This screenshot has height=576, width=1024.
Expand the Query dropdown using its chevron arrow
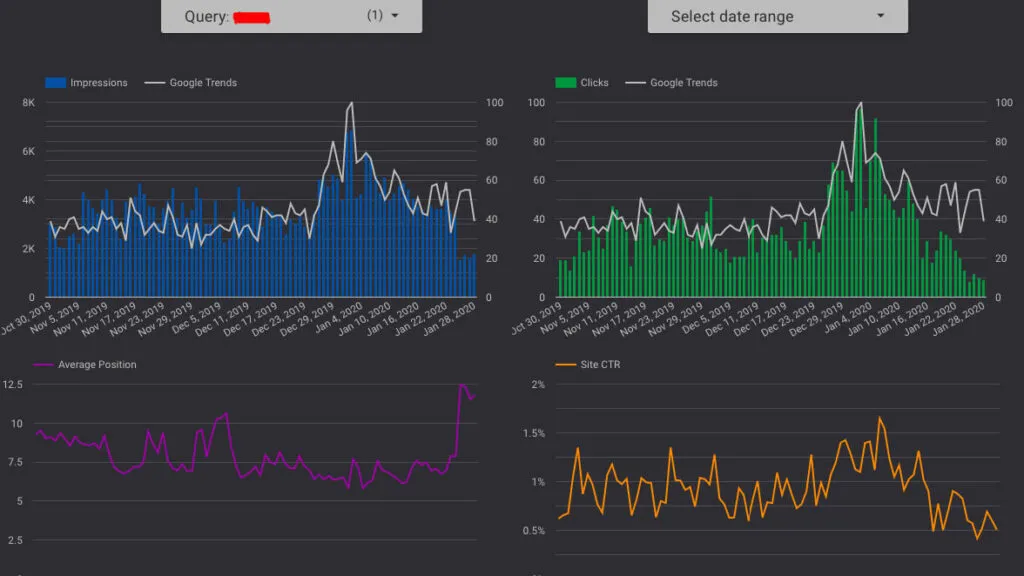pyautogui.click(x=394, y=16)
